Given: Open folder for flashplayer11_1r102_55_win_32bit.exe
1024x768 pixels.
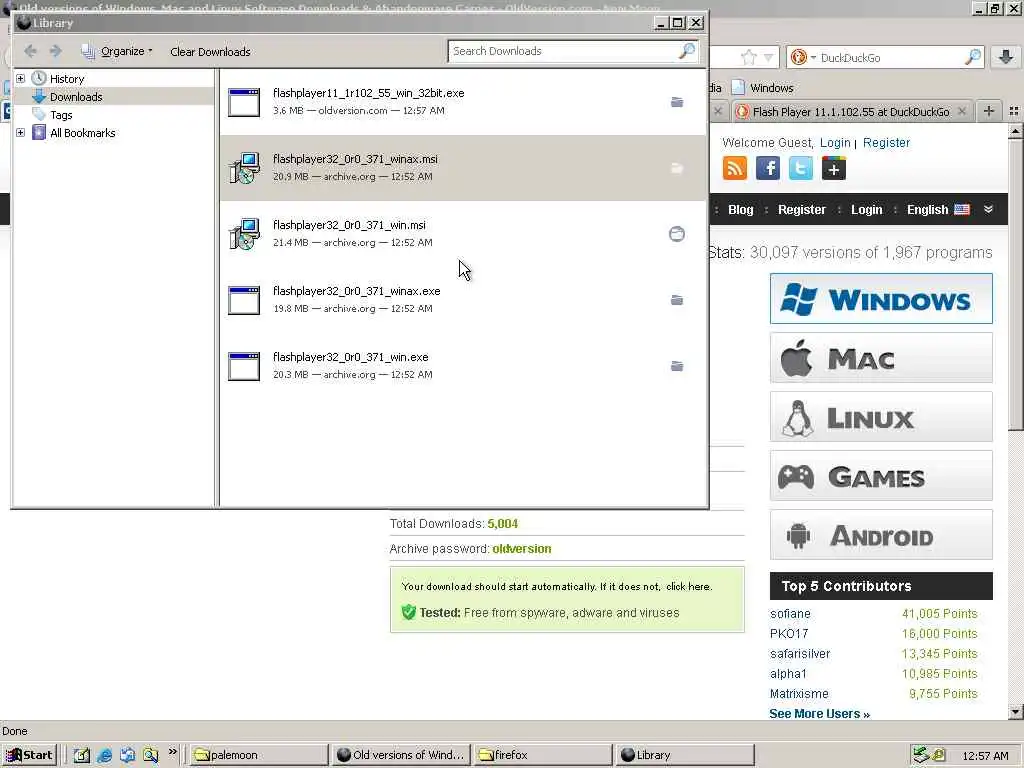Looking at the screenshot, I should (x=677, y=103).
